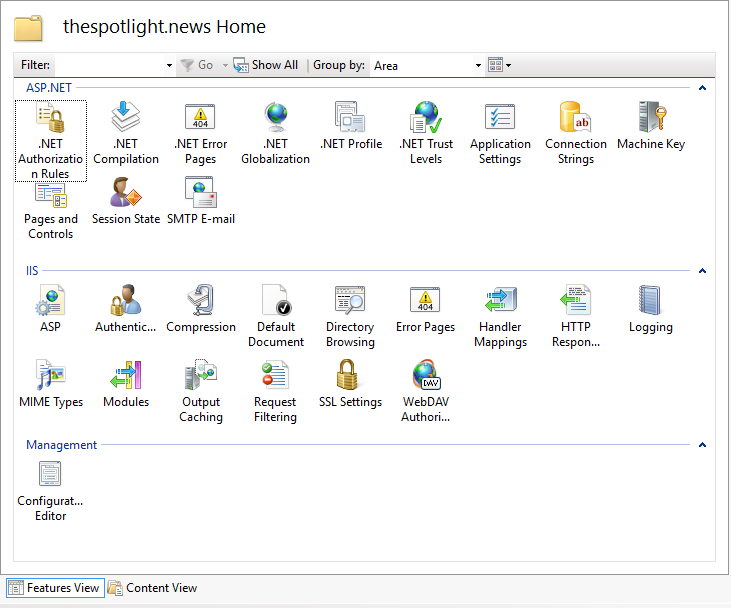
Task: Open Request Filtering feature
Action: pos(276,391)
